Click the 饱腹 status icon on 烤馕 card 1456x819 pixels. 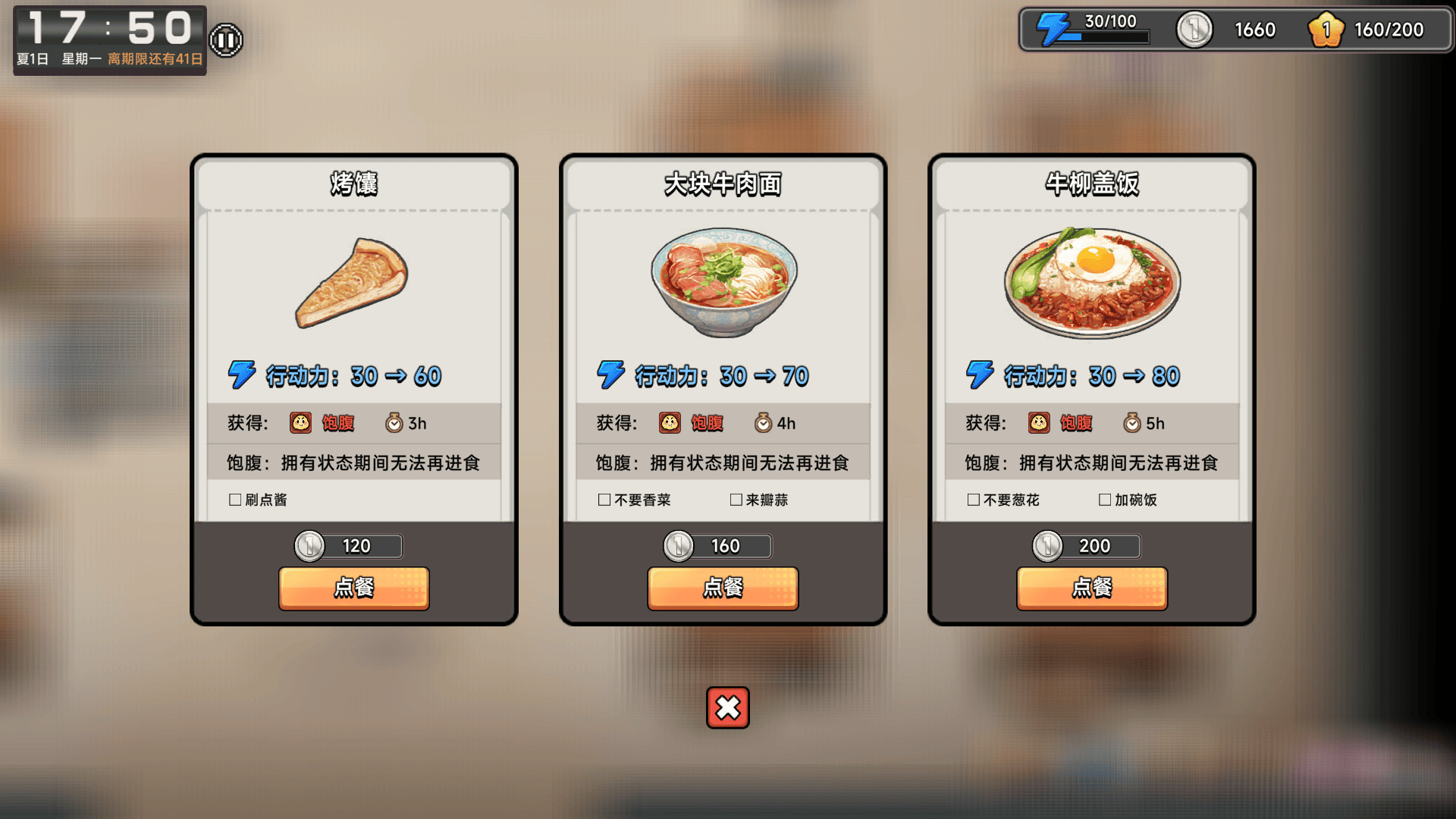tap(301, 423)
